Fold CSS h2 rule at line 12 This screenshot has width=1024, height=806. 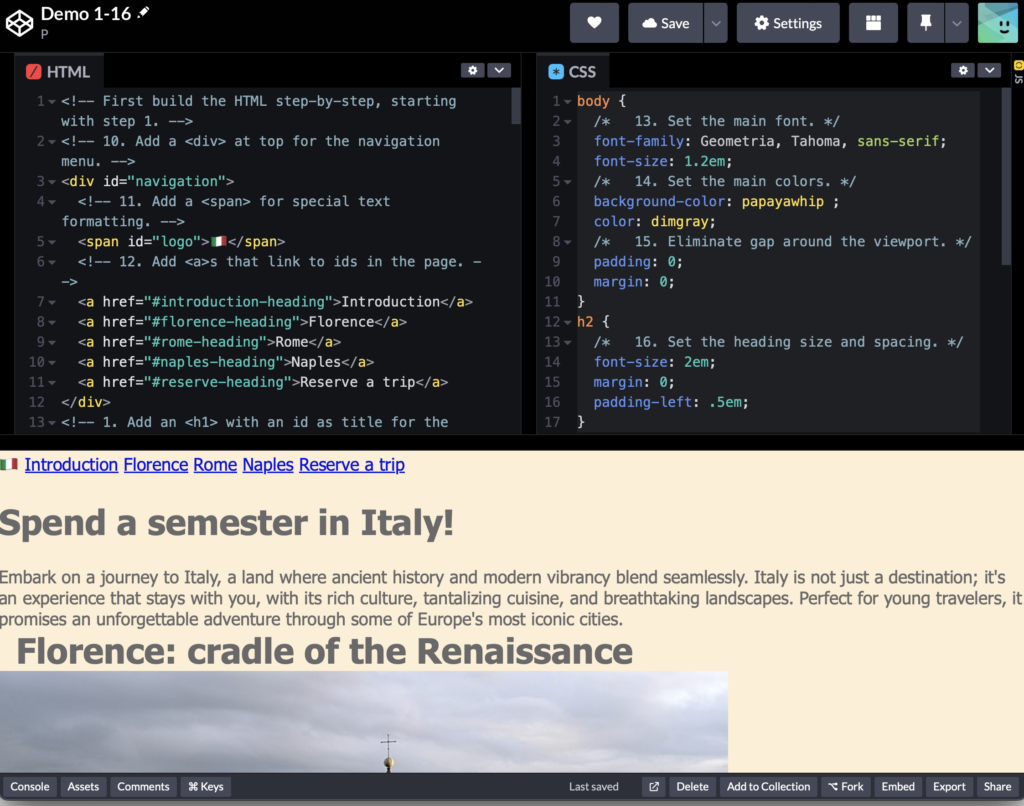tap(568, 323)
